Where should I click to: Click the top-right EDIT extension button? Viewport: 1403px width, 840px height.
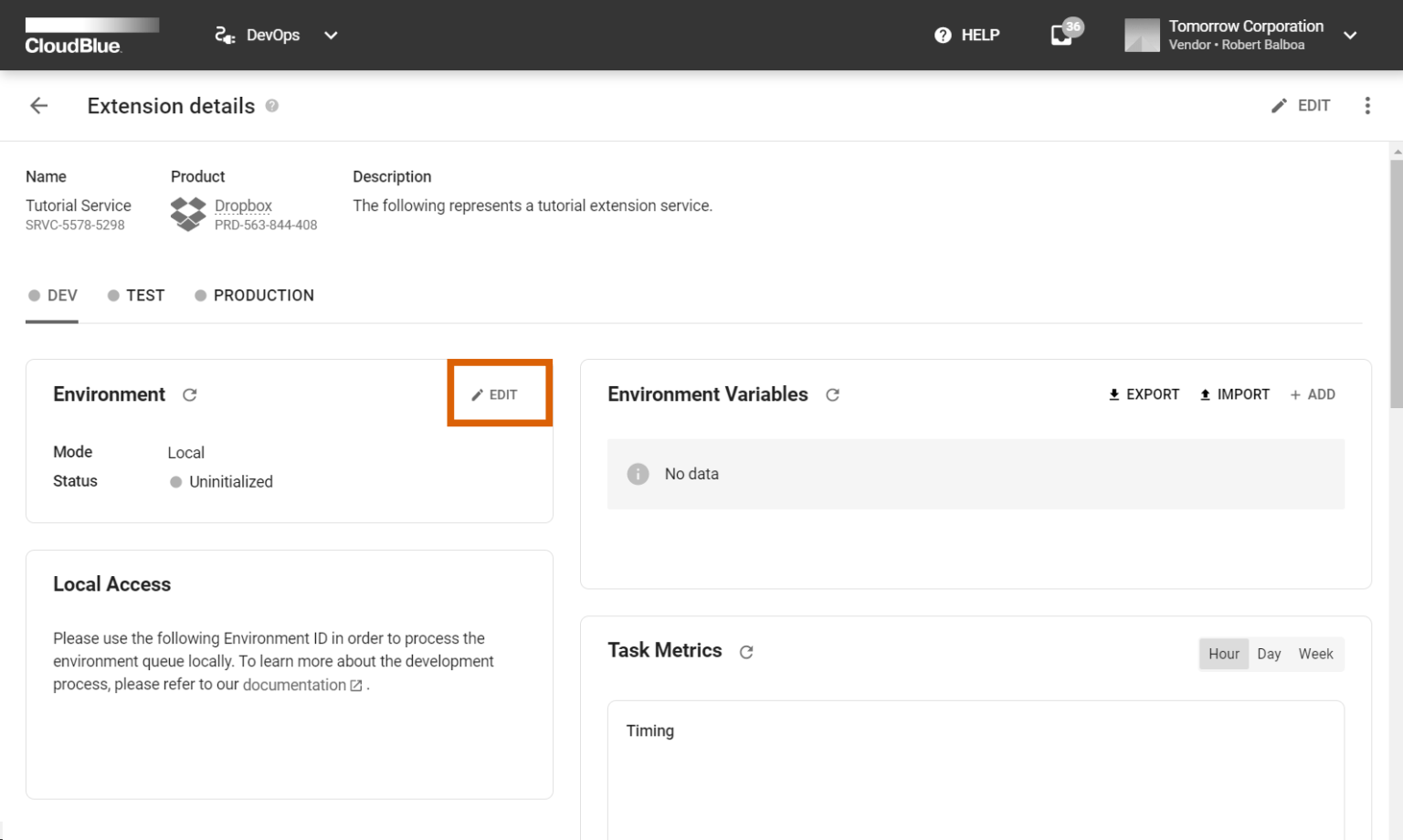[1301, 106]
